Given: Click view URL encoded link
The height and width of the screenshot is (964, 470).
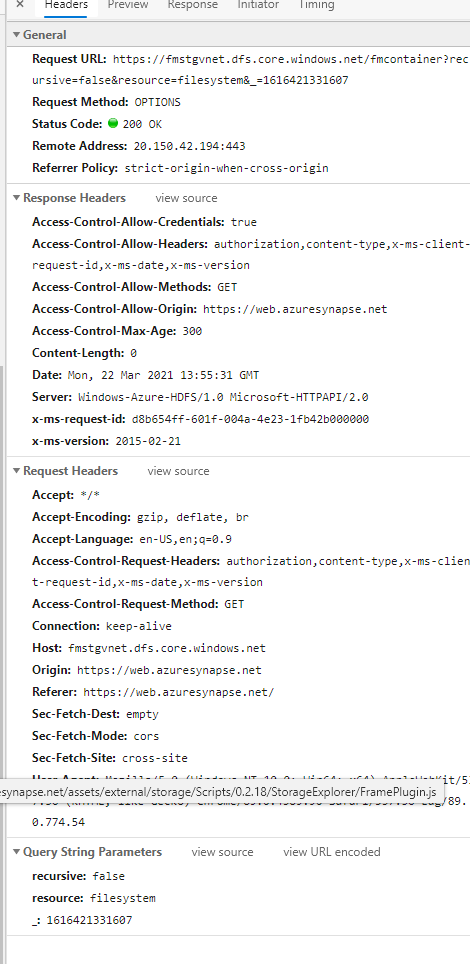Looking at the screenshot, I should click(x=332, y=852).
